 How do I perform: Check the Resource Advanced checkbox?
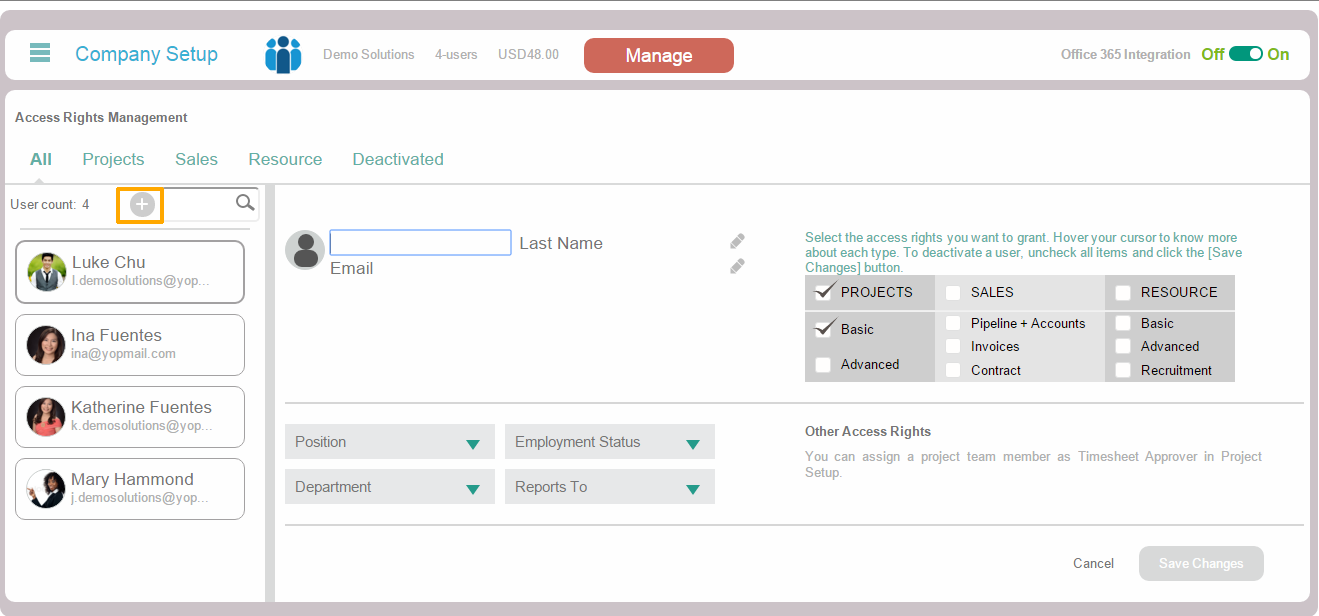tap(1123, 346)
